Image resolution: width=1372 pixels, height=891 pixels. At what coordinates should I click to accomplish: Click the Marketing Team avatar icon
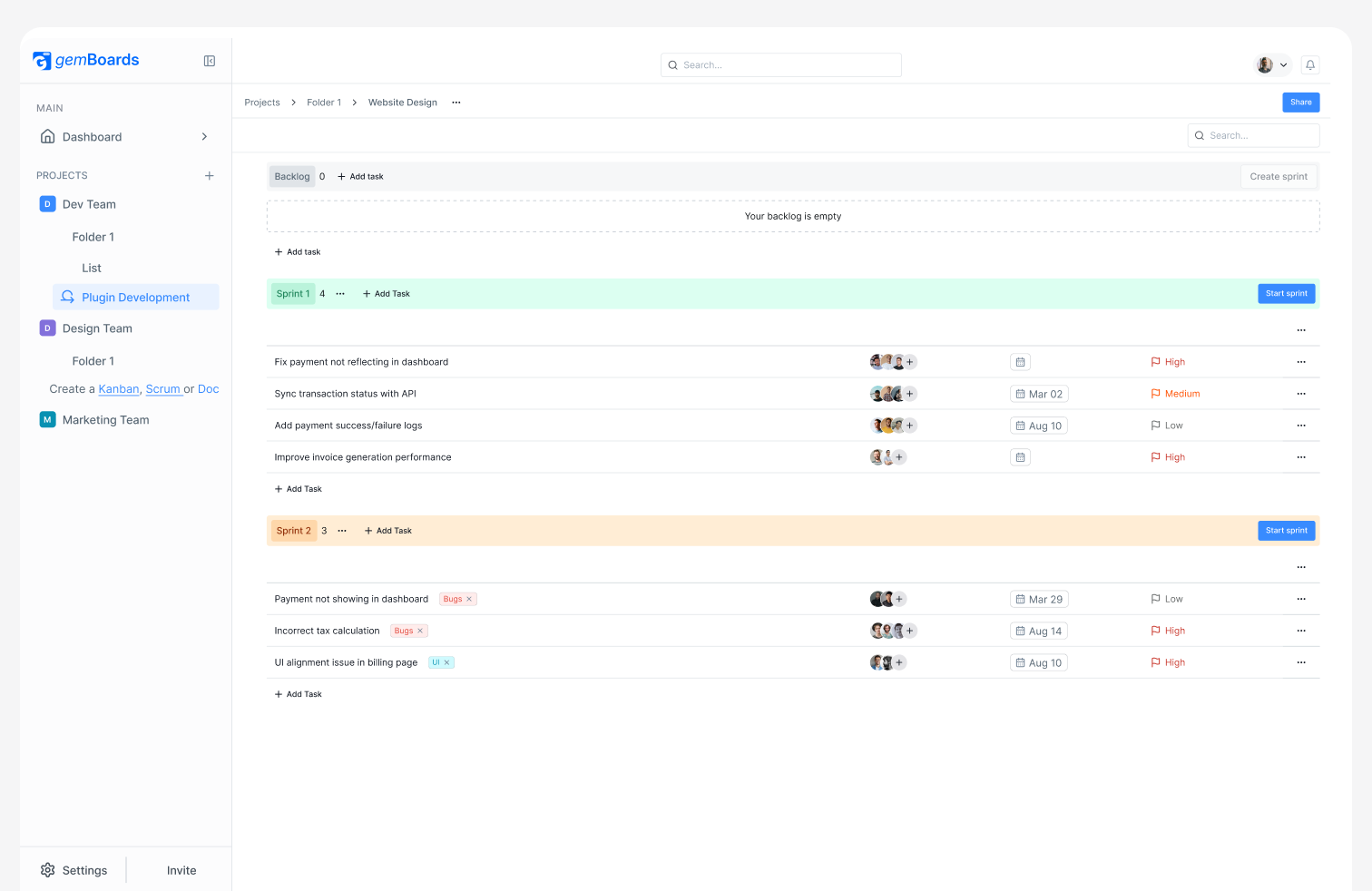(47, 419)
